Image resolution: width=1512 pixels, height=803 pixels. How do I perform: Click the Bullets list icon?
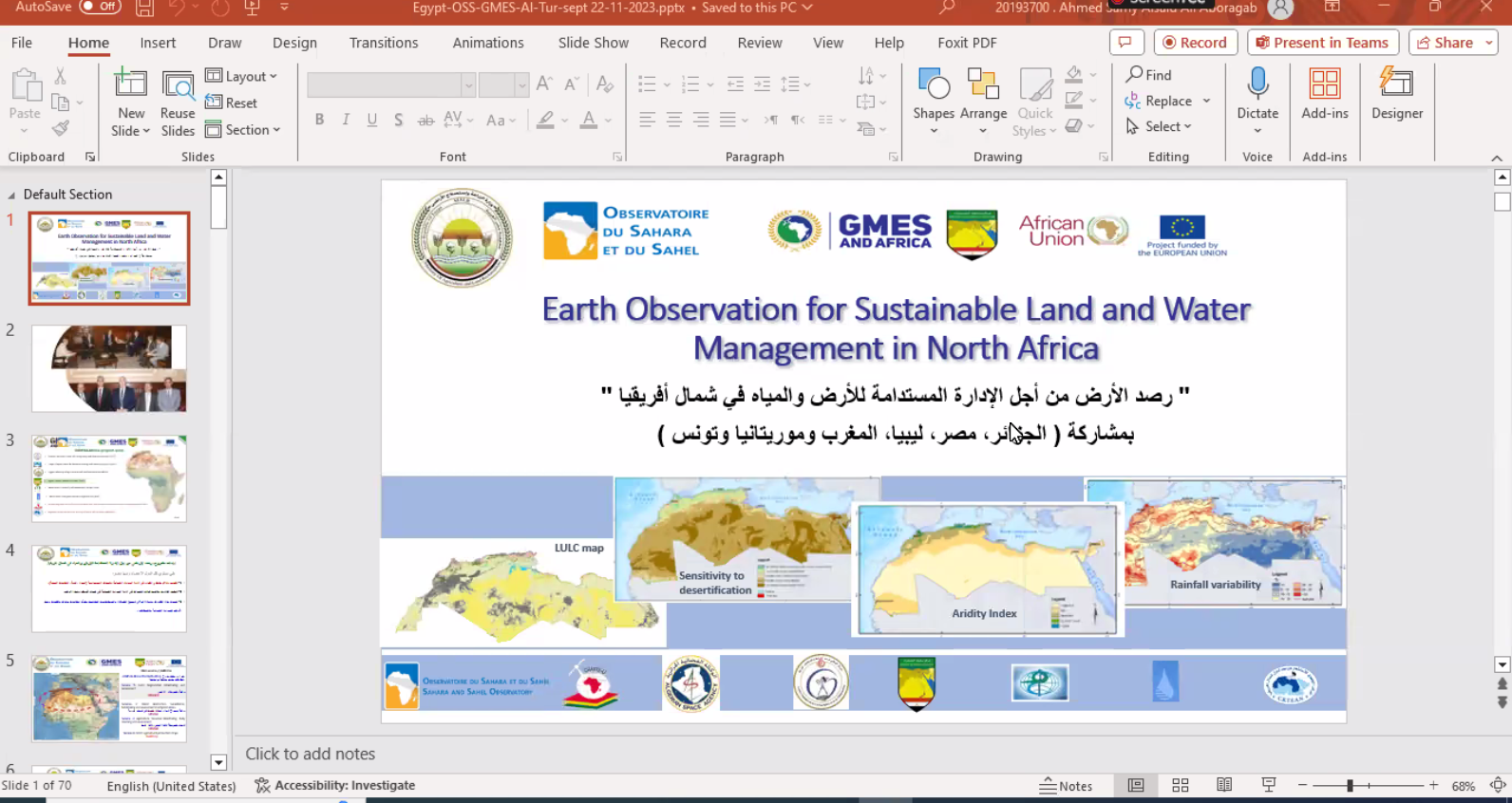pos(648,84)
